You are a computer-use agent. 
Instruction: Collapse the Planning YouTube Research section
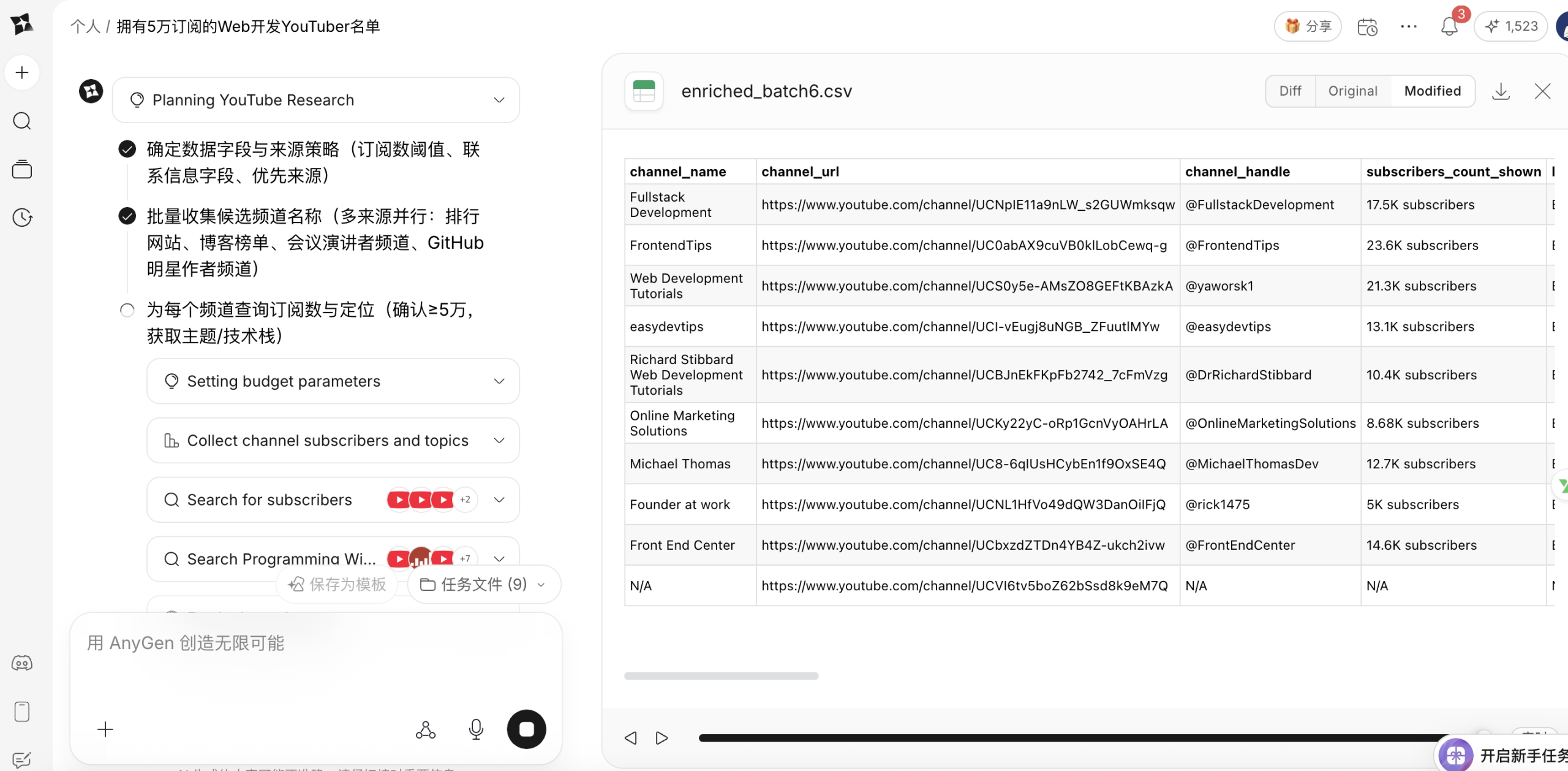(499, 99)
